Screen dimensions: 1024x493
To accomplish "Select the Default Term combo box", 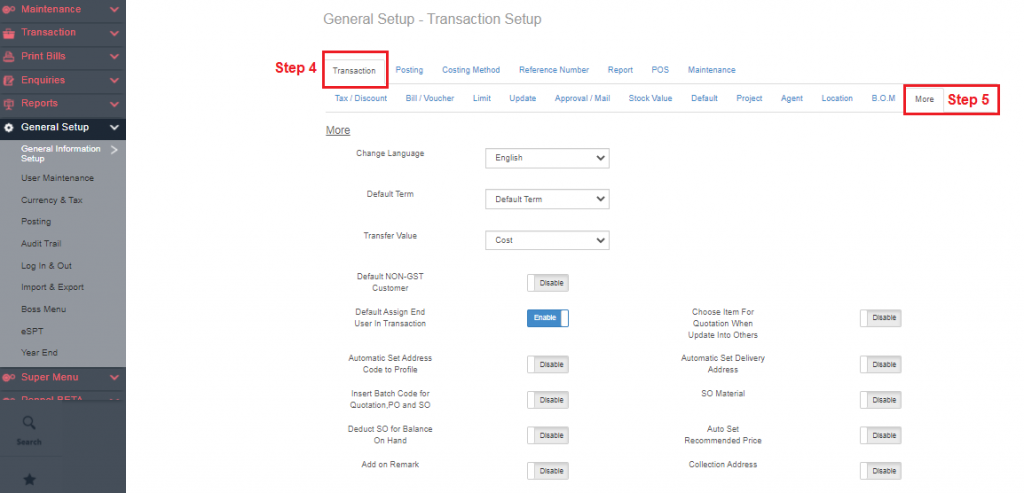I will 546,199.
